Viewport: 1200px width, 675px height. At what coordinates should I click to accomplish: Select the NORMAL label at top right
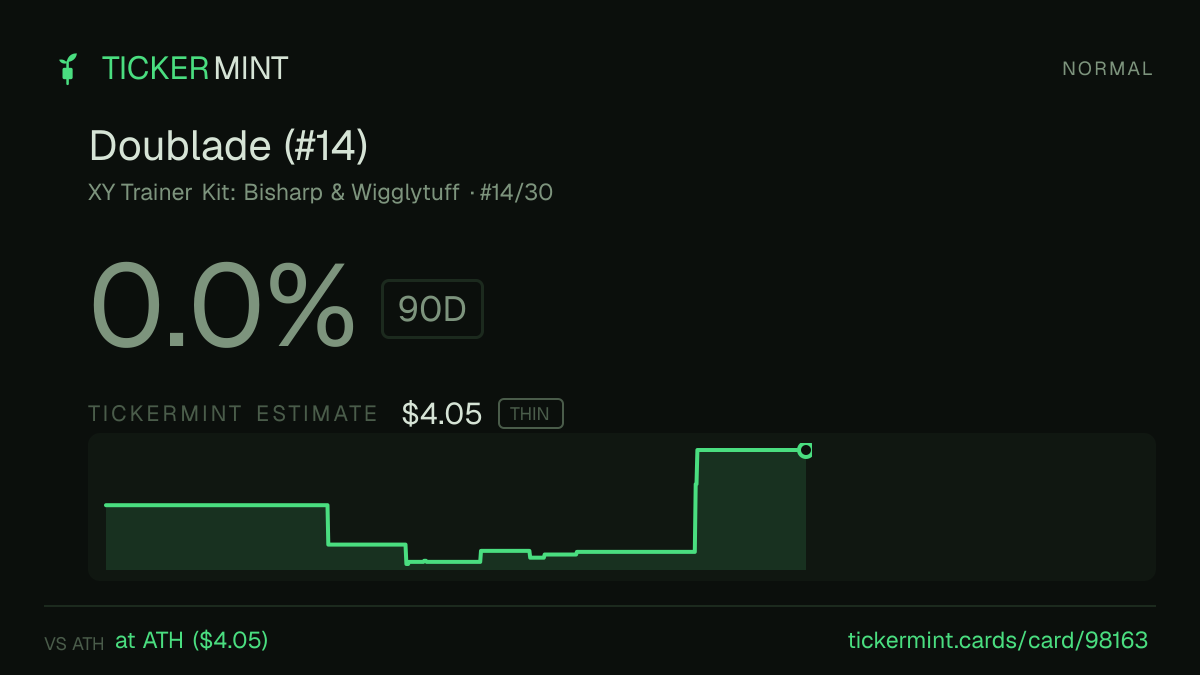click(1108, 69)
